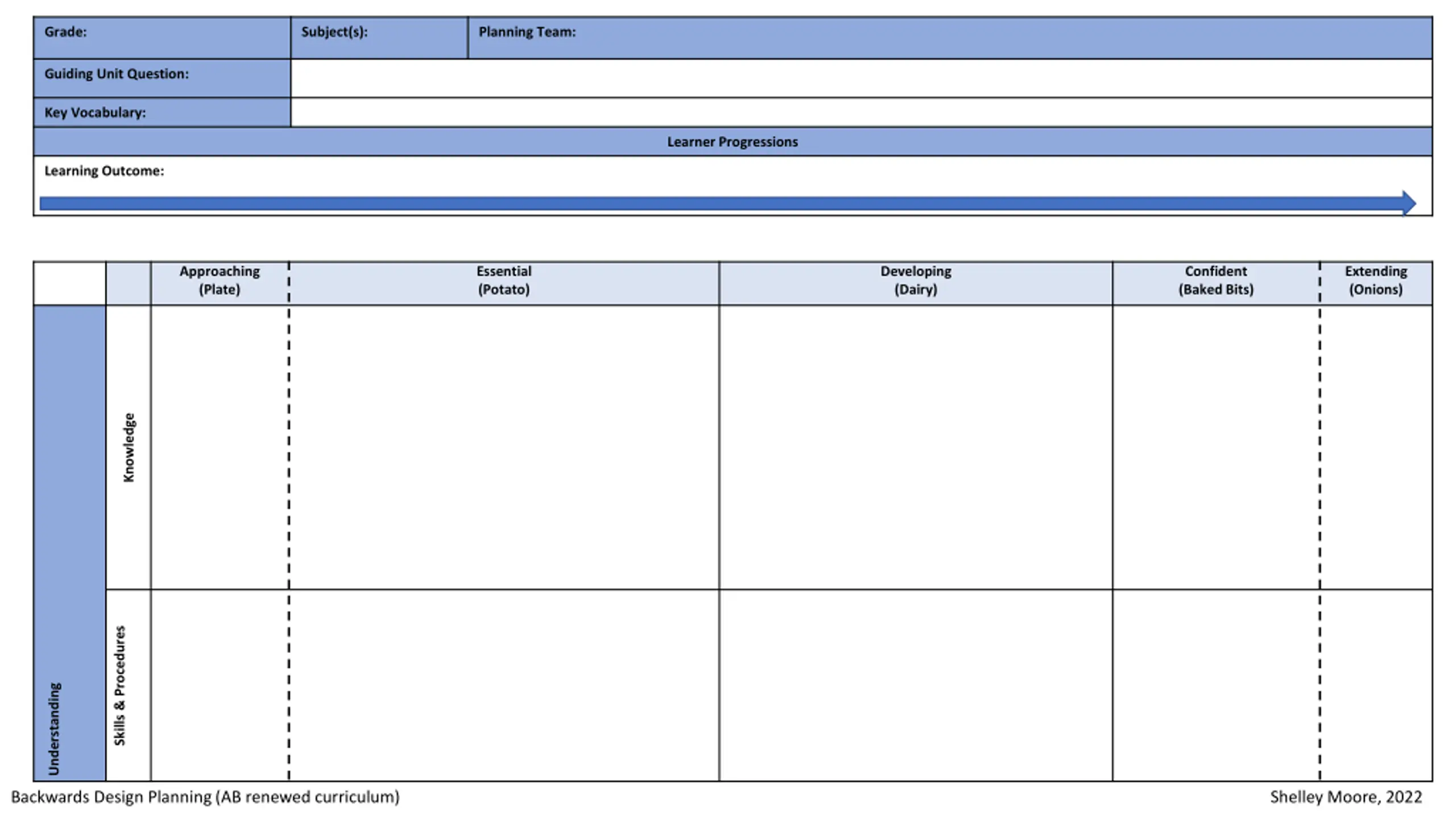Image resolution: width=1456 pixels, height=819 pixels.
Task: Click the 'Learner Progressions' banner heading
Action: pyautogui.click(x=733, y=142)
